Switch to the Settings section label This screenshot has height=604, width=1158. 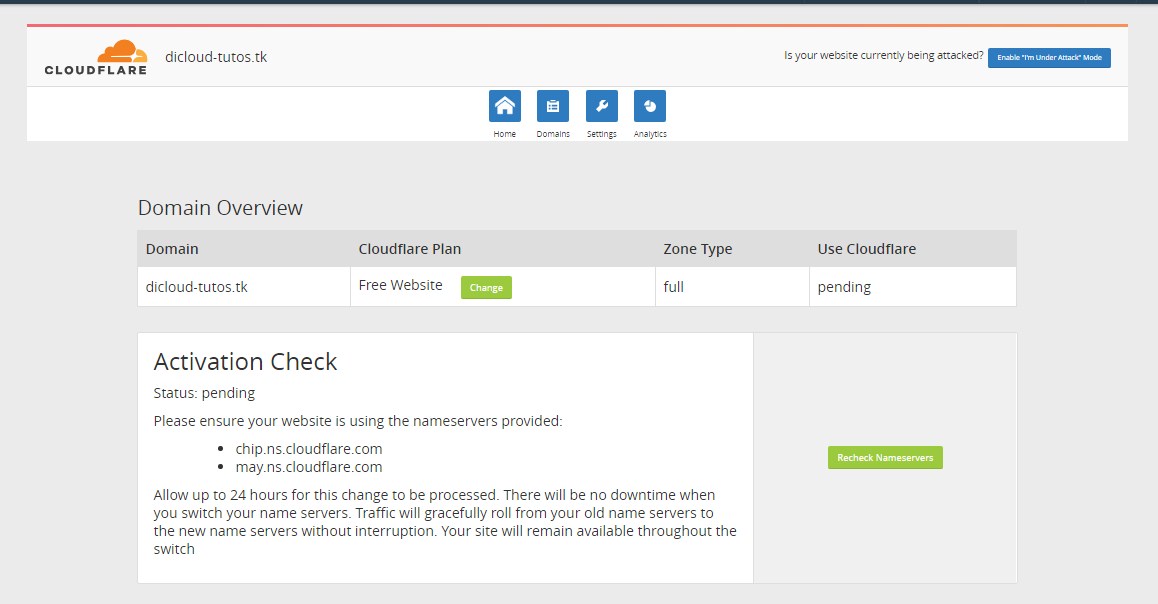click(x=601, y=133)
